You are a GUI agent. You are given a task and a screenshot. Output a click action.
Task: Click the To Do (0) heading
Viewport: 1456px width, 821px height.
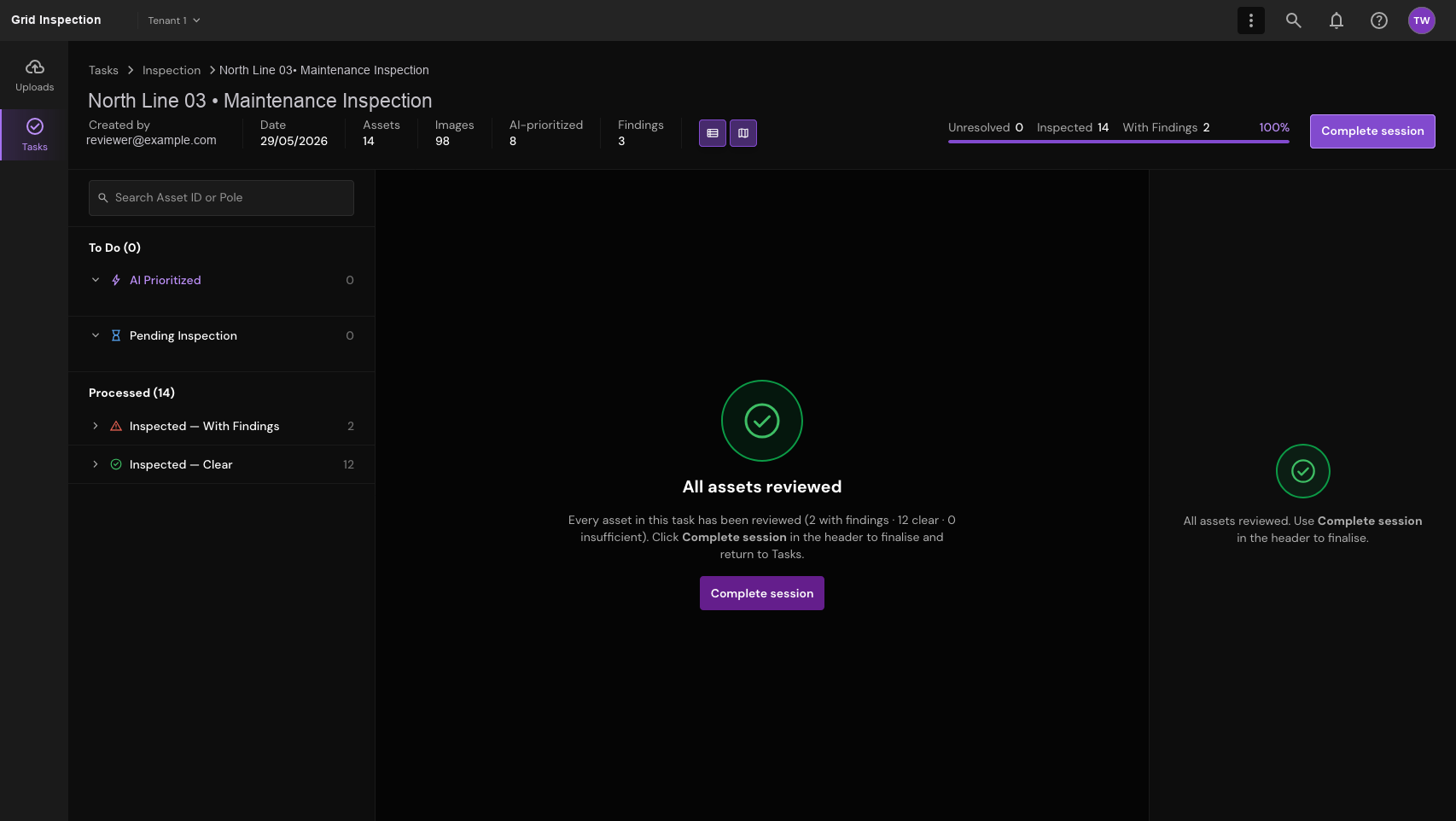[x=114, y=247]
